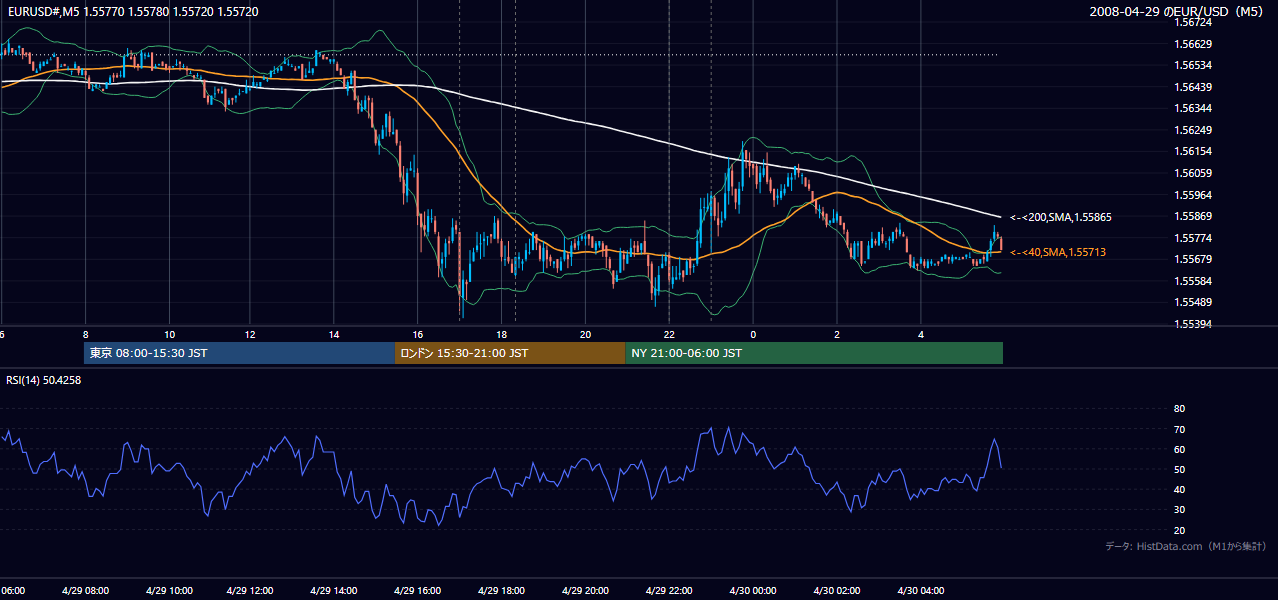The width and height of the screenshot is (1278, 600).
Task: Click RSI scale value 40
Action: (x=1179, y=489)
